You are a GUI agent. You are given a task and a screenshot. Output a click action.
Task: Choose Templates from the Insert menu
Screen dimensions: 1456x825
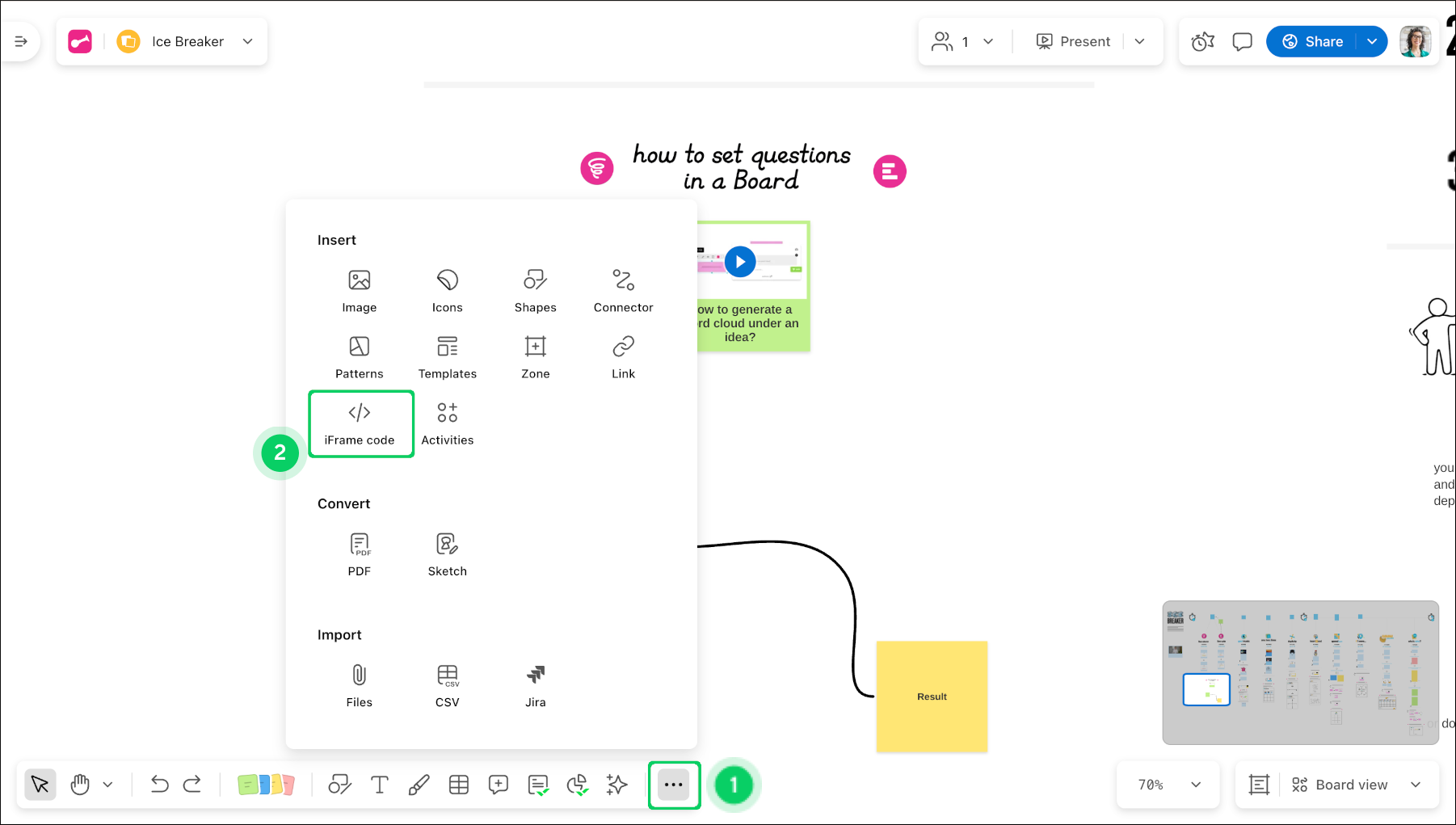pos(447,357)
